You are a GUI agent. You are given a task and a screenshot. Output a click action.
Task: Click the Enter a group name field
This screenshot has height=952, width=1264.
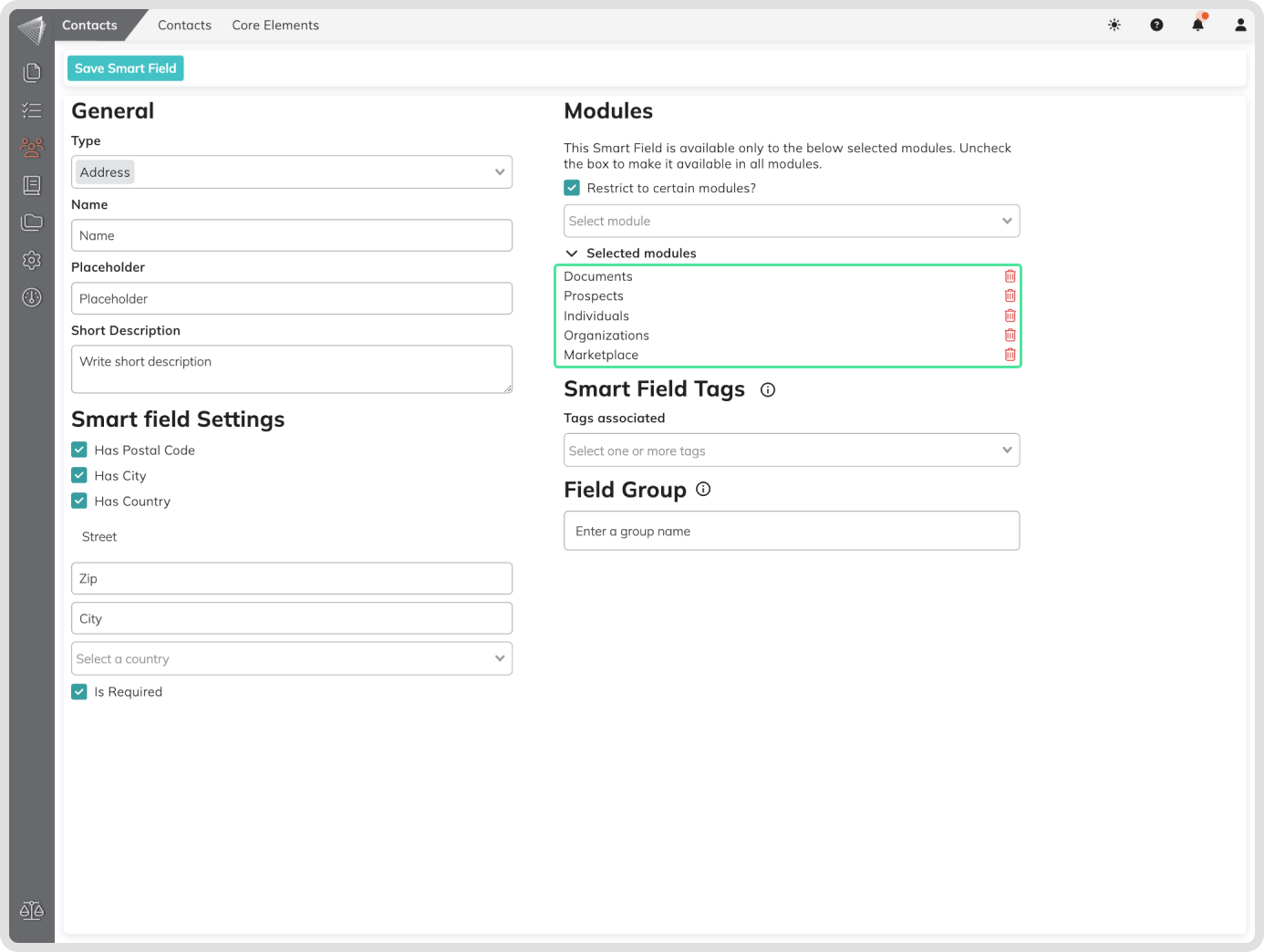[x=791, y=531]
